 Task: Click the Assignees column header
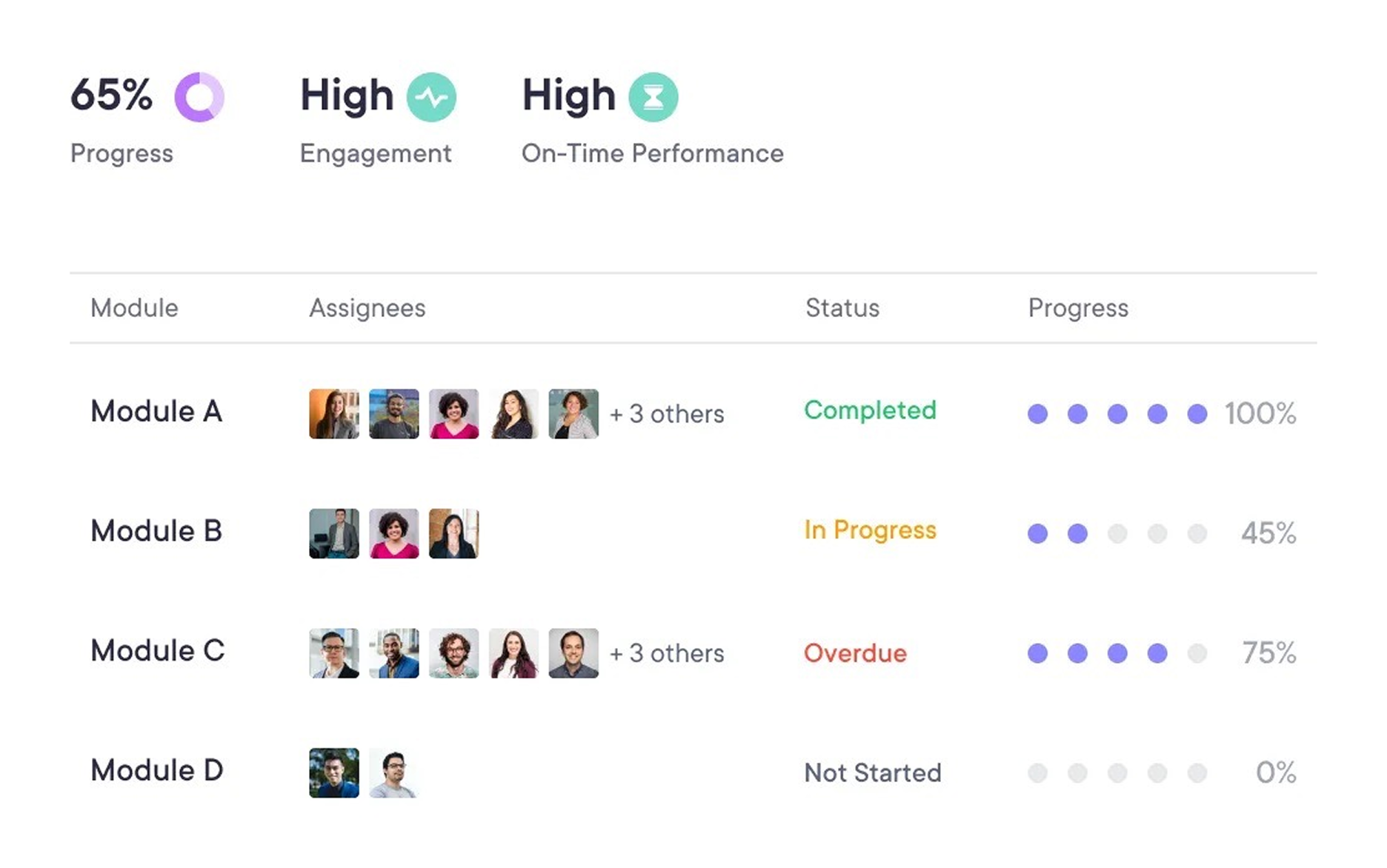tap(367, 308)
